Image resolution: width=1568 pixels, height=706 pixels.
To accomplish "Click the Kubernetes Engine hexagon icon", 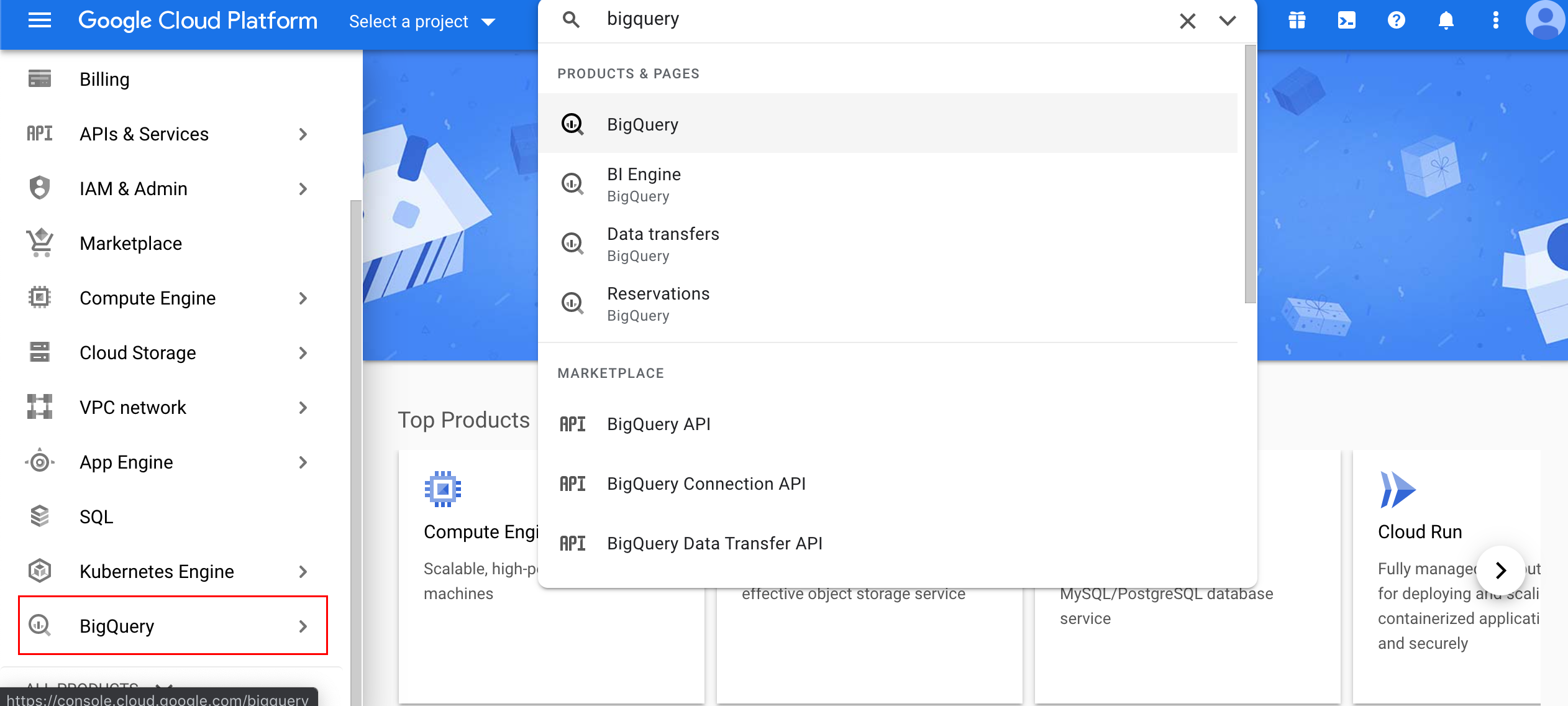I will (x=40, y=571).
